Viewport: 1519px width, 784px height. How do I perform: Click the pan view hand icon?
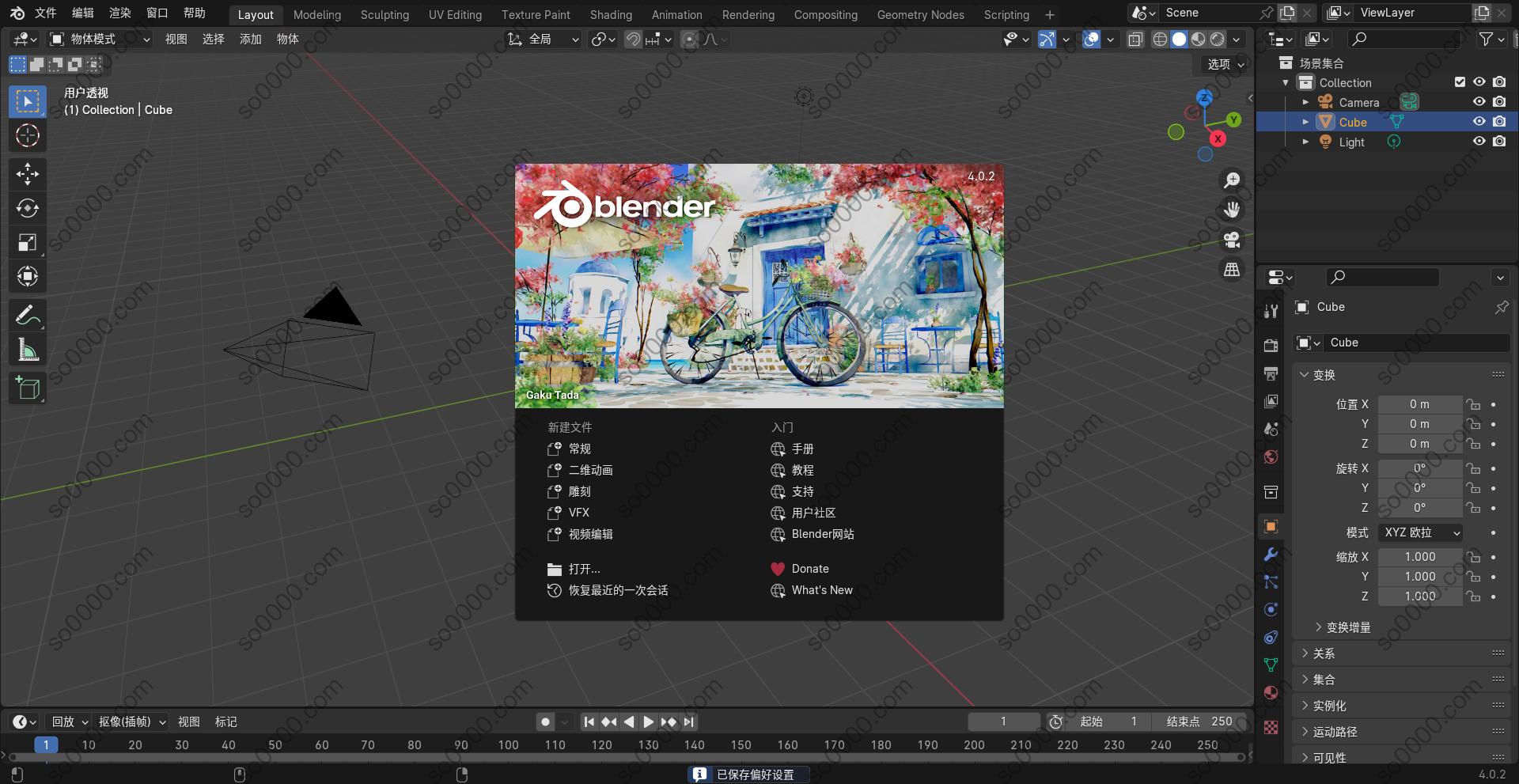tap(1232, 210)
